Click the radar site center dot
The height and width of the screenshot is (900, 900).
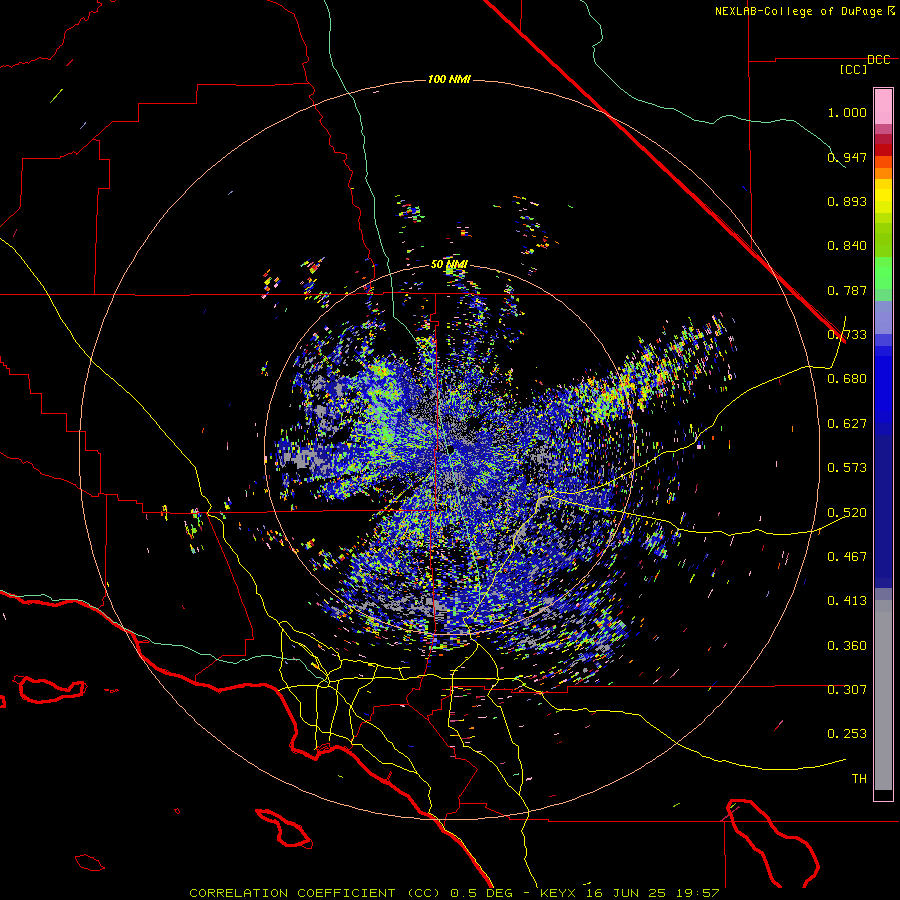[x=451, y=449]
